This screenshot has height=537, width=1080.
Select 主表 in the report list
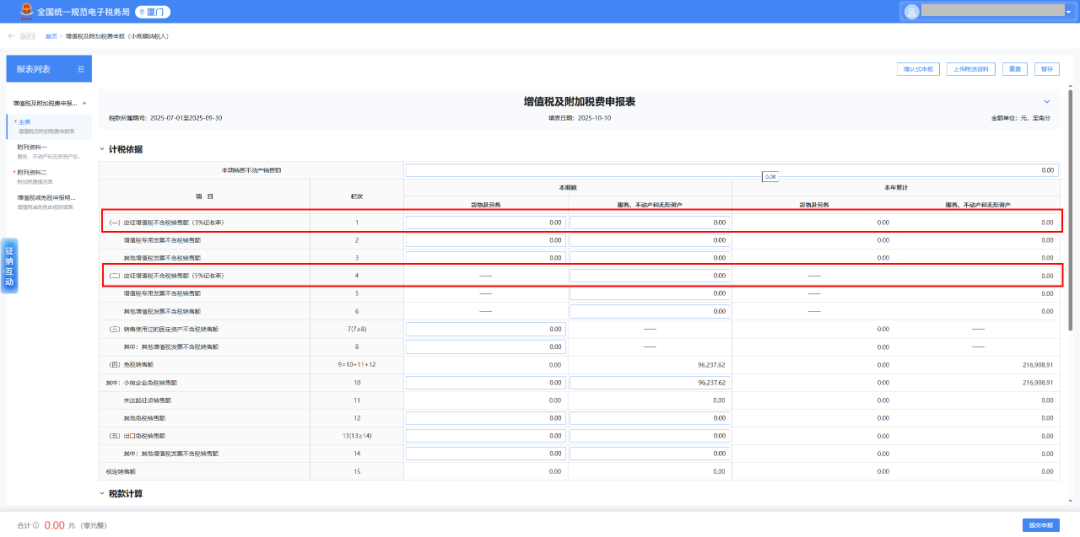(x=25, y=122)
